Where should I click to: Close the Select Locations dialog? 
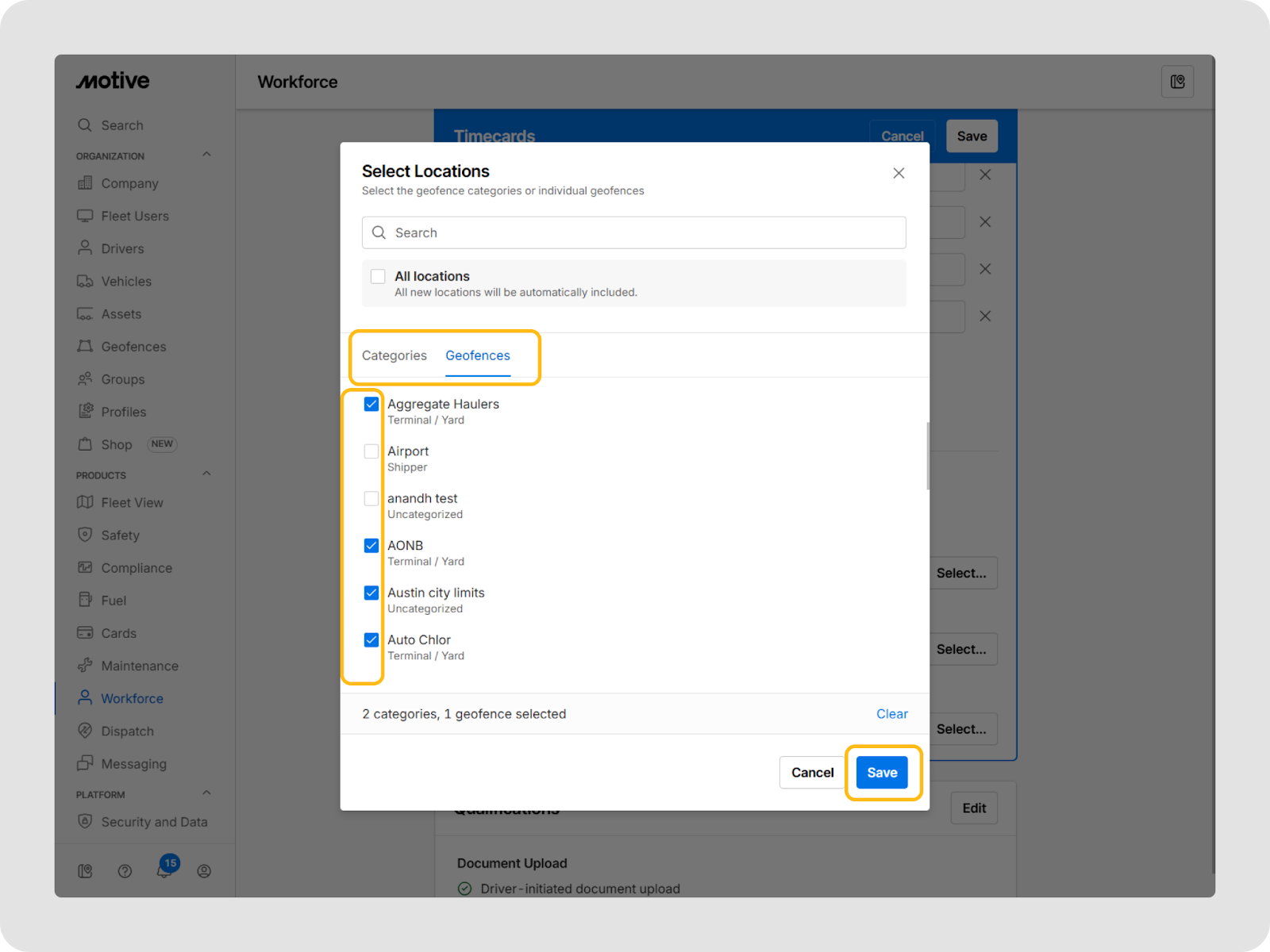(899, 173)
